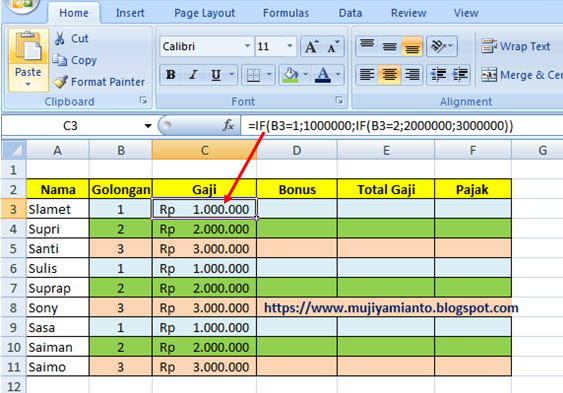The image size is (563, 393).
Task: Apply cell borders icon
Action: (253, 75)
